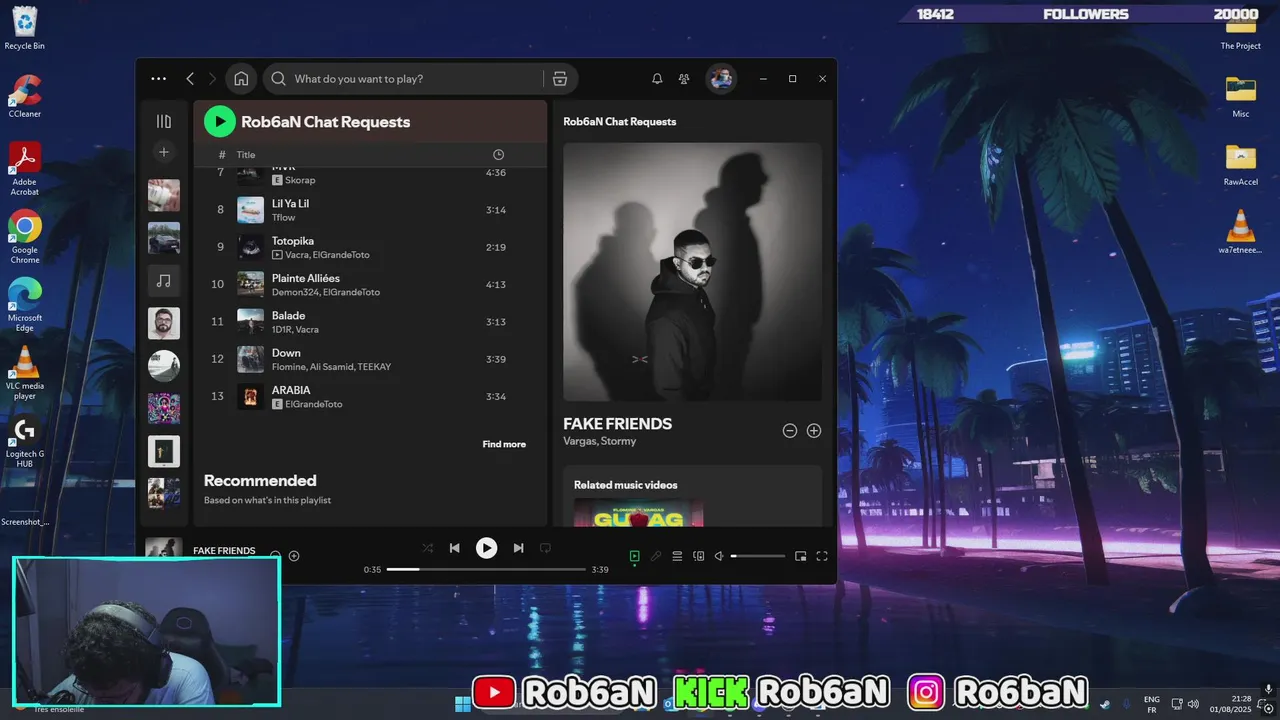Viewport: 1280px width, 720px height.
Task: Open Spotify Home
Action: (241, 79)
